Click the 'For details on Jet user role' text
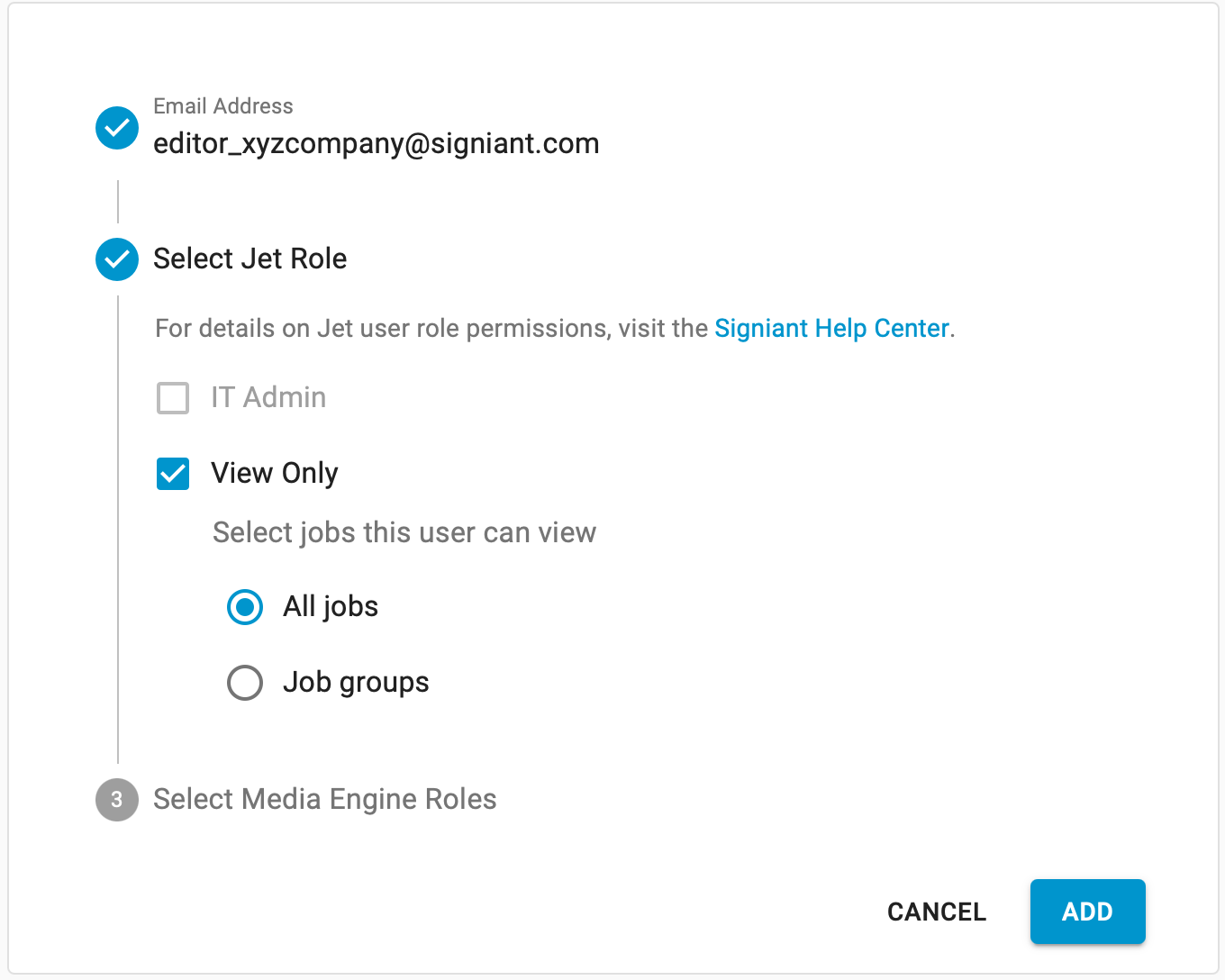 pyautogui.click(x=432, y=329)
